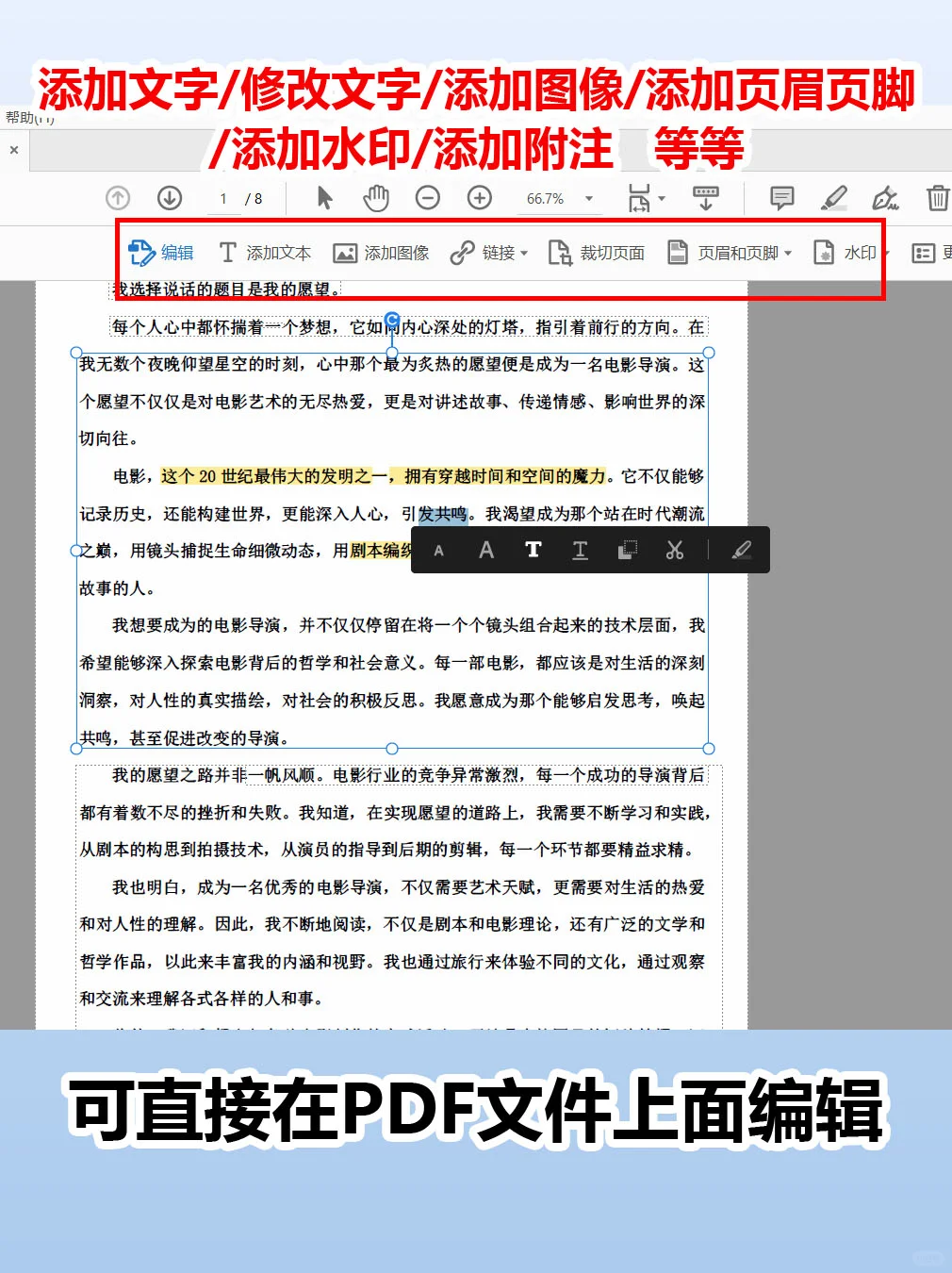Image resolution: width=952 pixels, height=1273 pixels.
Task: Expand the 水印 (Watermark) dropdown
Action: click(858, 253)
